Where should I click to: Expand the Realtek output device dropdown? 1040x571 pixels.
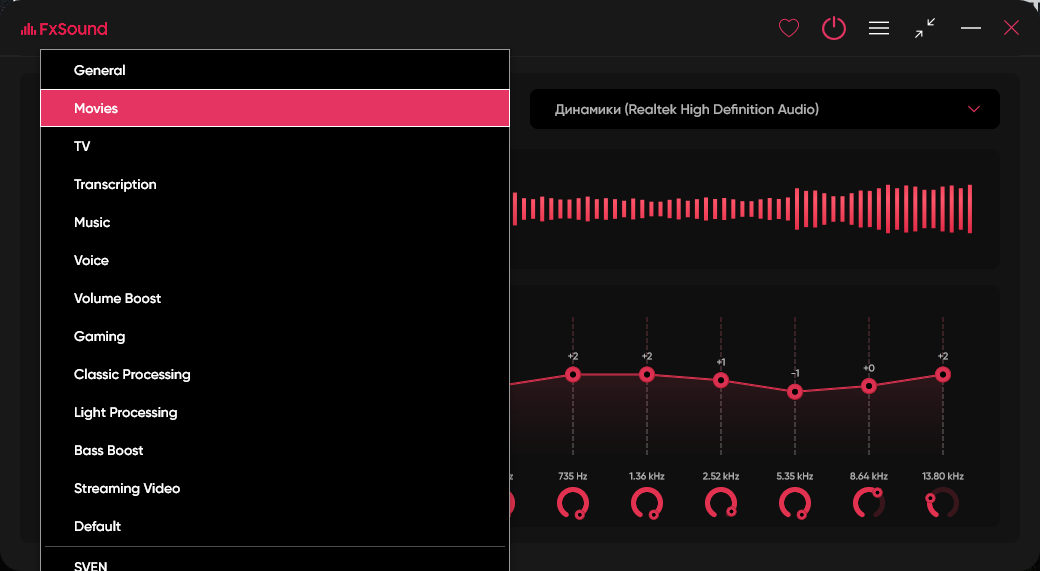(764, 109)
